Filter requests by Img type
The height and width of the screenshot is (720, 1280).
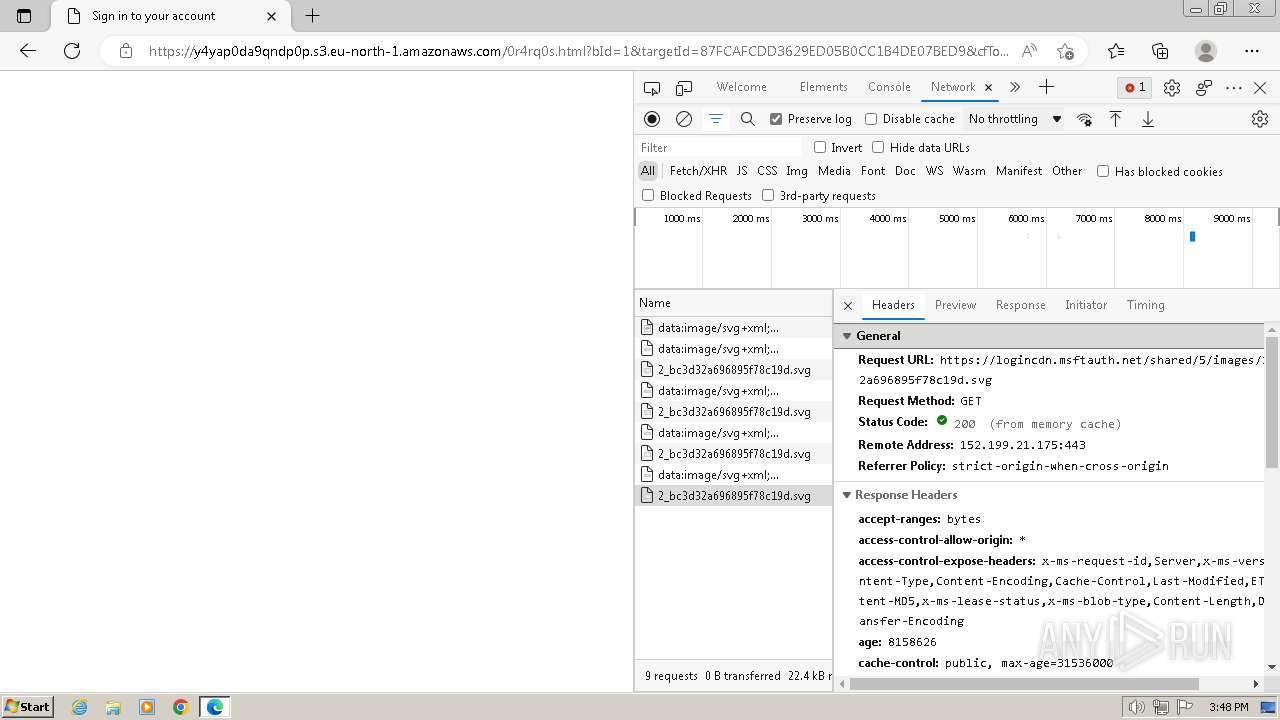pos(797,171)
